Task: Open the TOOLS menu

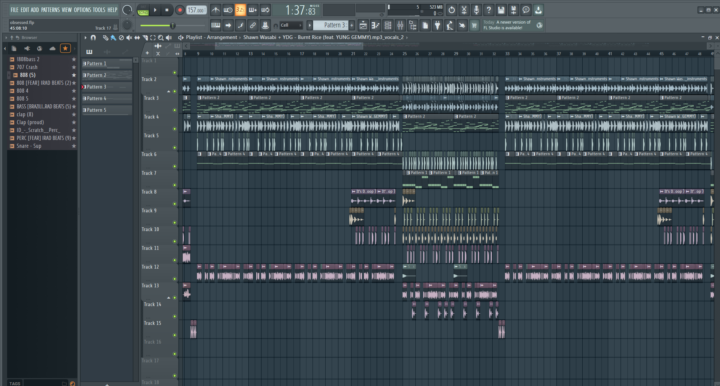Action: pyautogui.click(x=99, y=10)
